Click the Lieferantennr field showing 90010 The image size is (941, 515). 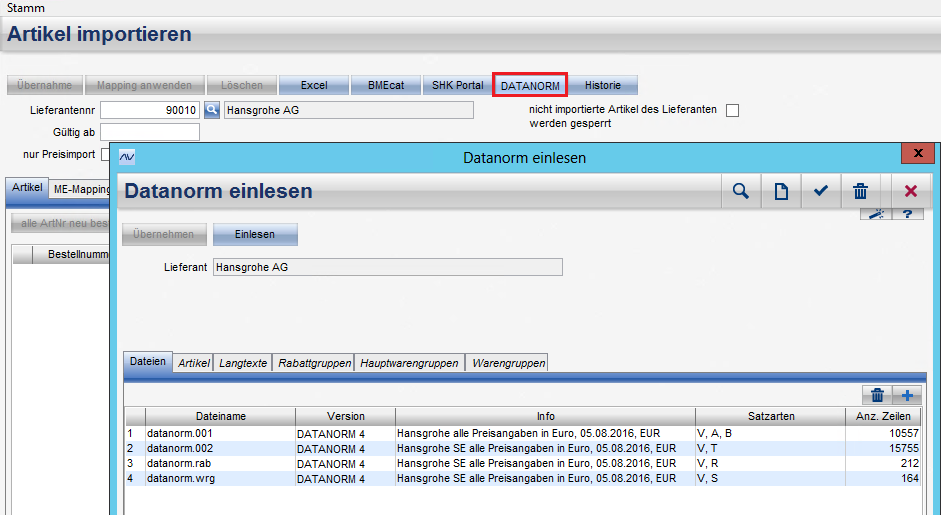149,110
